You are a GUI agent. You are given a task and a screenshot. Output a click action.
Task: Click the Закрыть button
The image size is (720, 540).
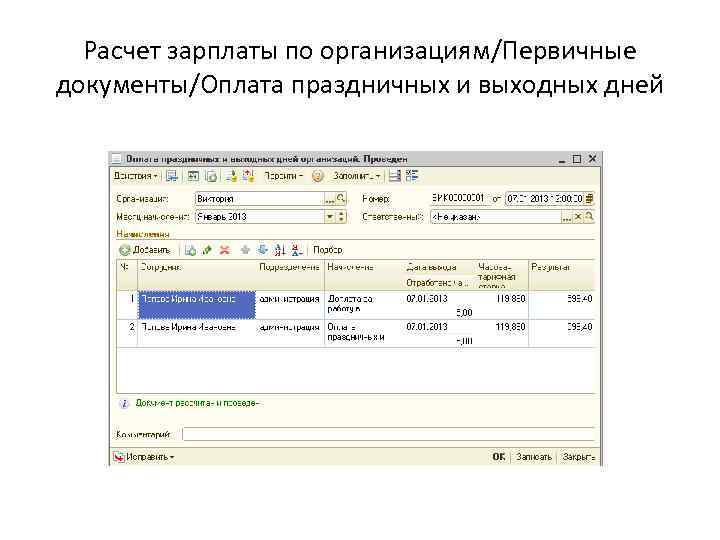[x=579, y=457]
